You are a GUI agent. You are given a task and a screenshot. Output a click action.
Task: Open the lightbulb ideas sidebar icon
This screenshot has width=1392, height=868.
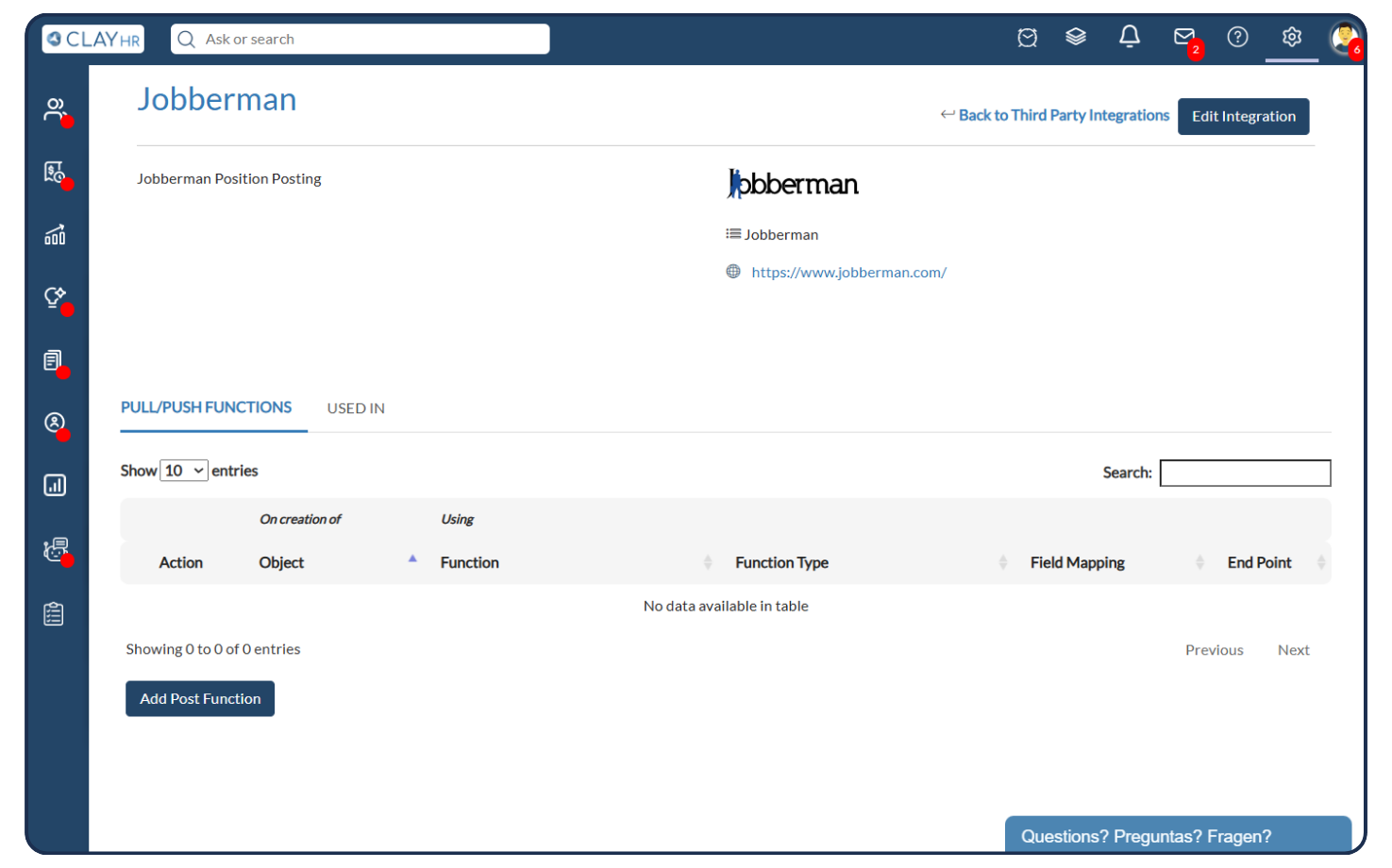55,298
